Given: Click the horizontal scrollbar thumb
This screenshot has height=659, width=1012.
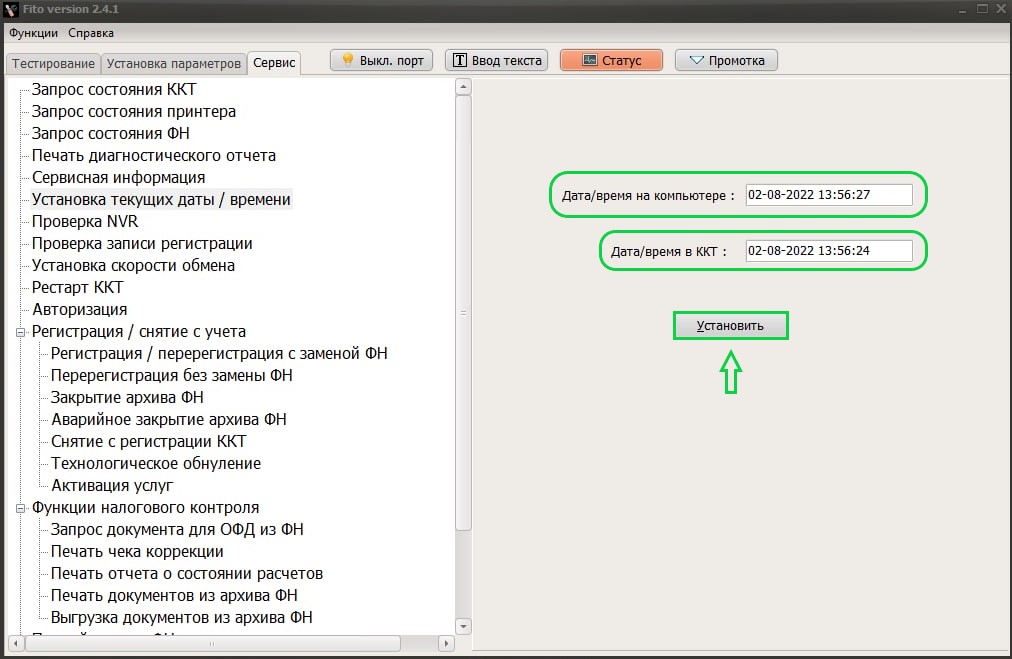Looking at the screenshot, I should [212, 644].
